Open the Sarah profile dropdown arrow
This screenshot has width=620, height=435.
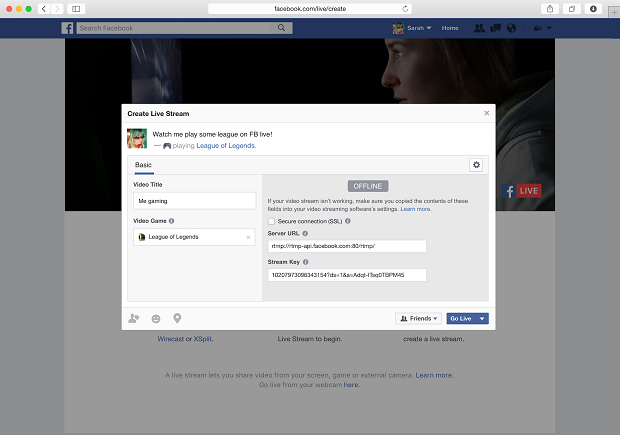(429, 28)
